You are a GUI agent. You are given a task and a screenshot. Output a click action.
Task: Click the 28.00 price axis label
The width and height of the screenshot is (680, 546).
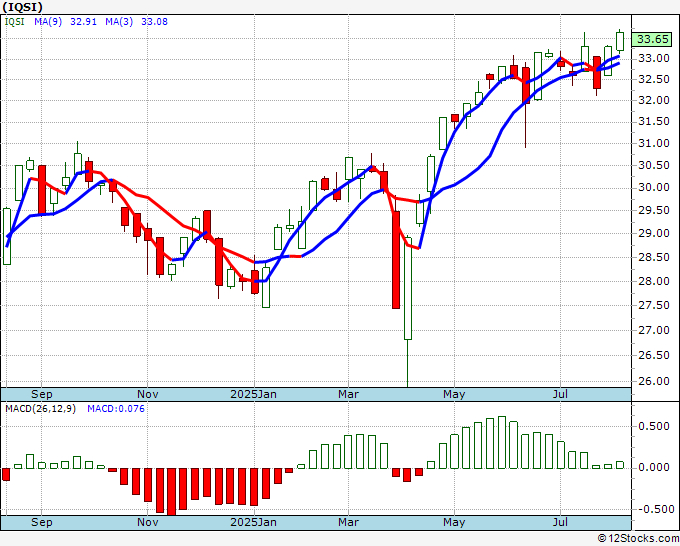click(x=654, y=281)
